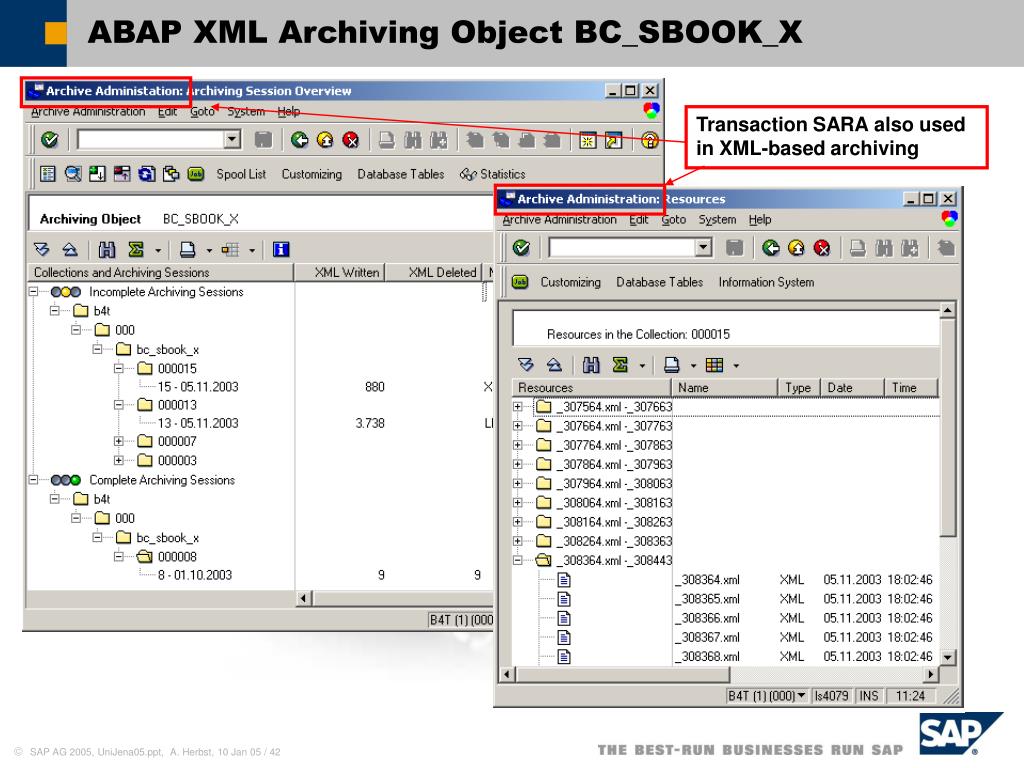Screen dimensions: 1024x768
Task: Open layout dropdown arrow in Resources list toolbar
Action: pos(736,366)
